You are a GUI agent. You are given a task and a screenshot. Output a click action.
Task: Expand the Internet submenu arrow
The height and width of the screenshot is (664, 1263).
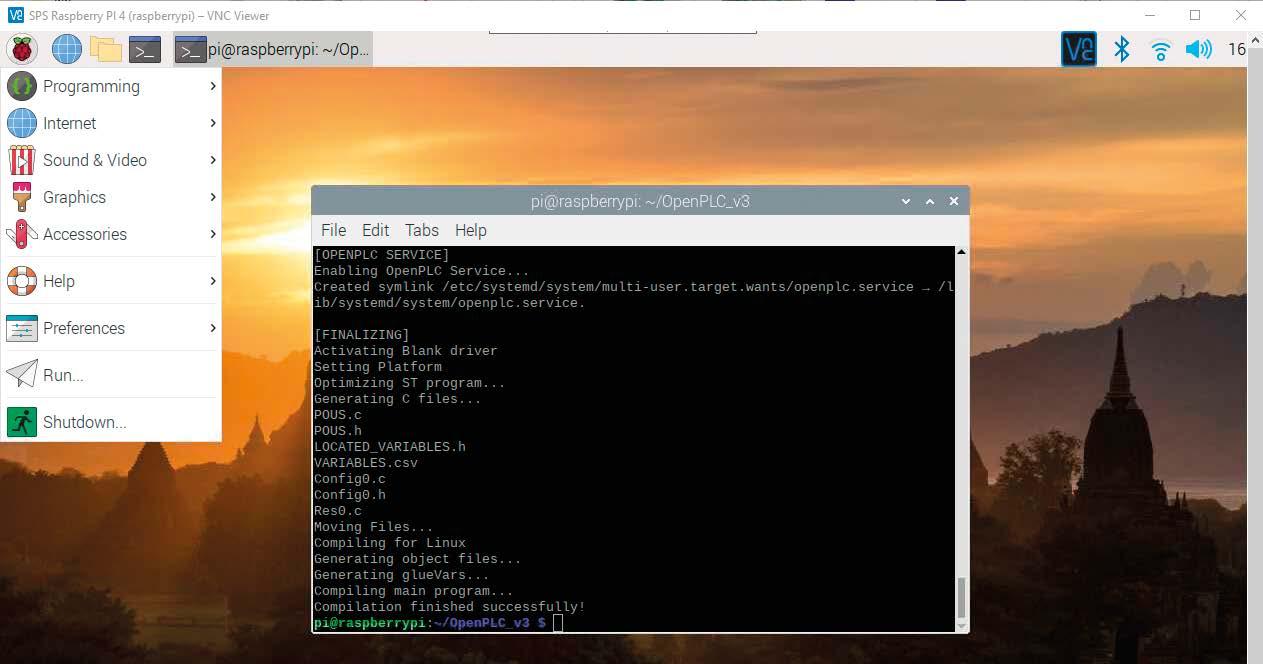pyautogui.click(x=213, y=123)
